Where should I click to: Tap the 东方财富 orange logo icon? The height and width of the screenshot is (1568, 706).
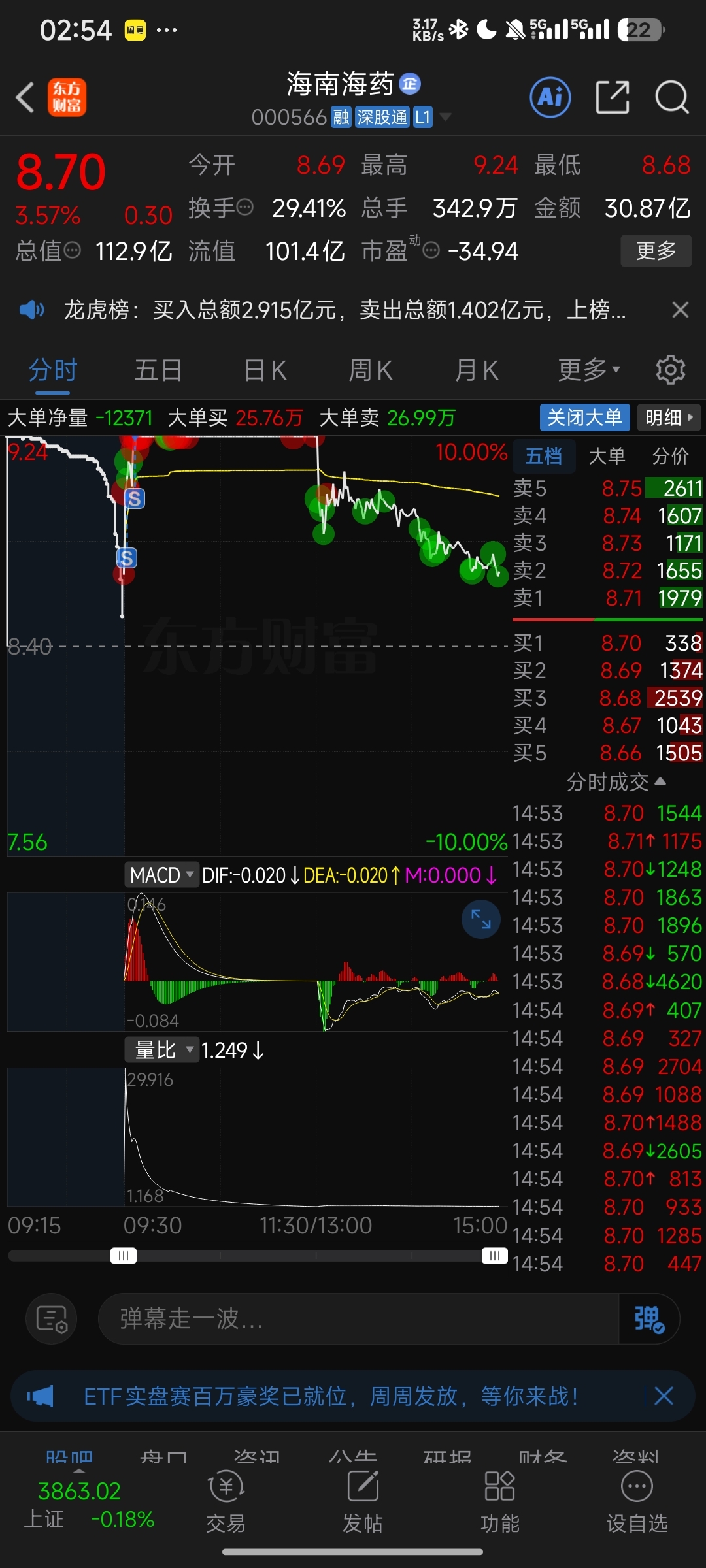tap(67, 98)
